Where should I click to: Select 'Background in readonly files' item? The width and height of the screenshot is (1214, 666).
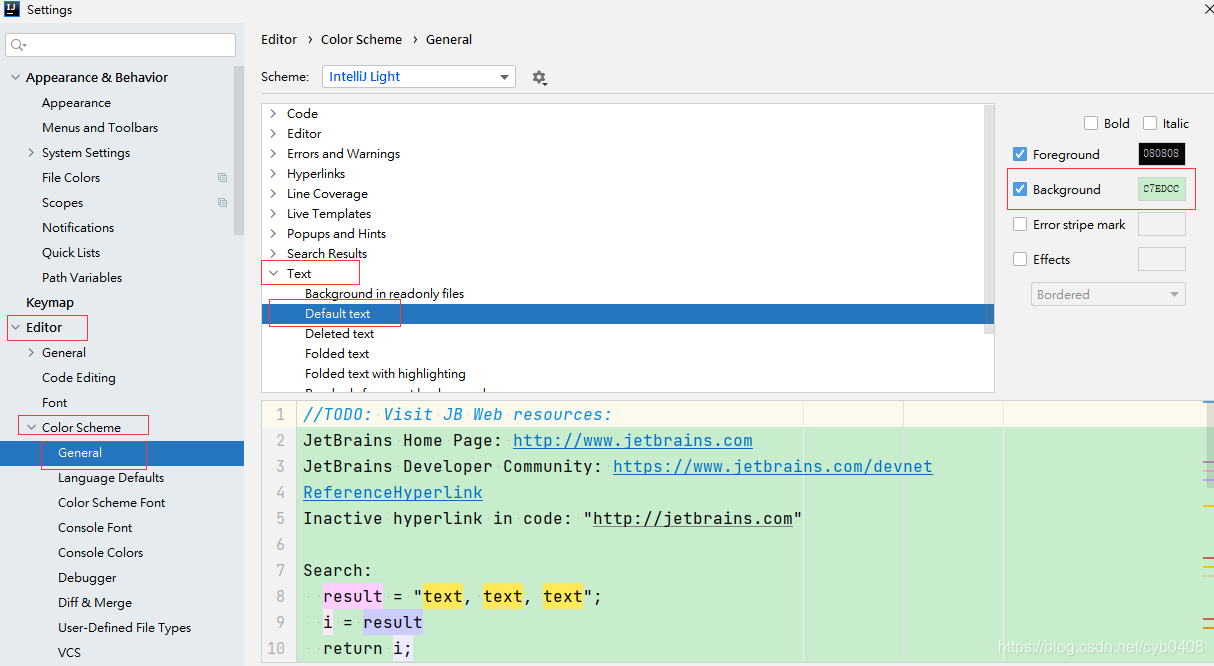384,293
